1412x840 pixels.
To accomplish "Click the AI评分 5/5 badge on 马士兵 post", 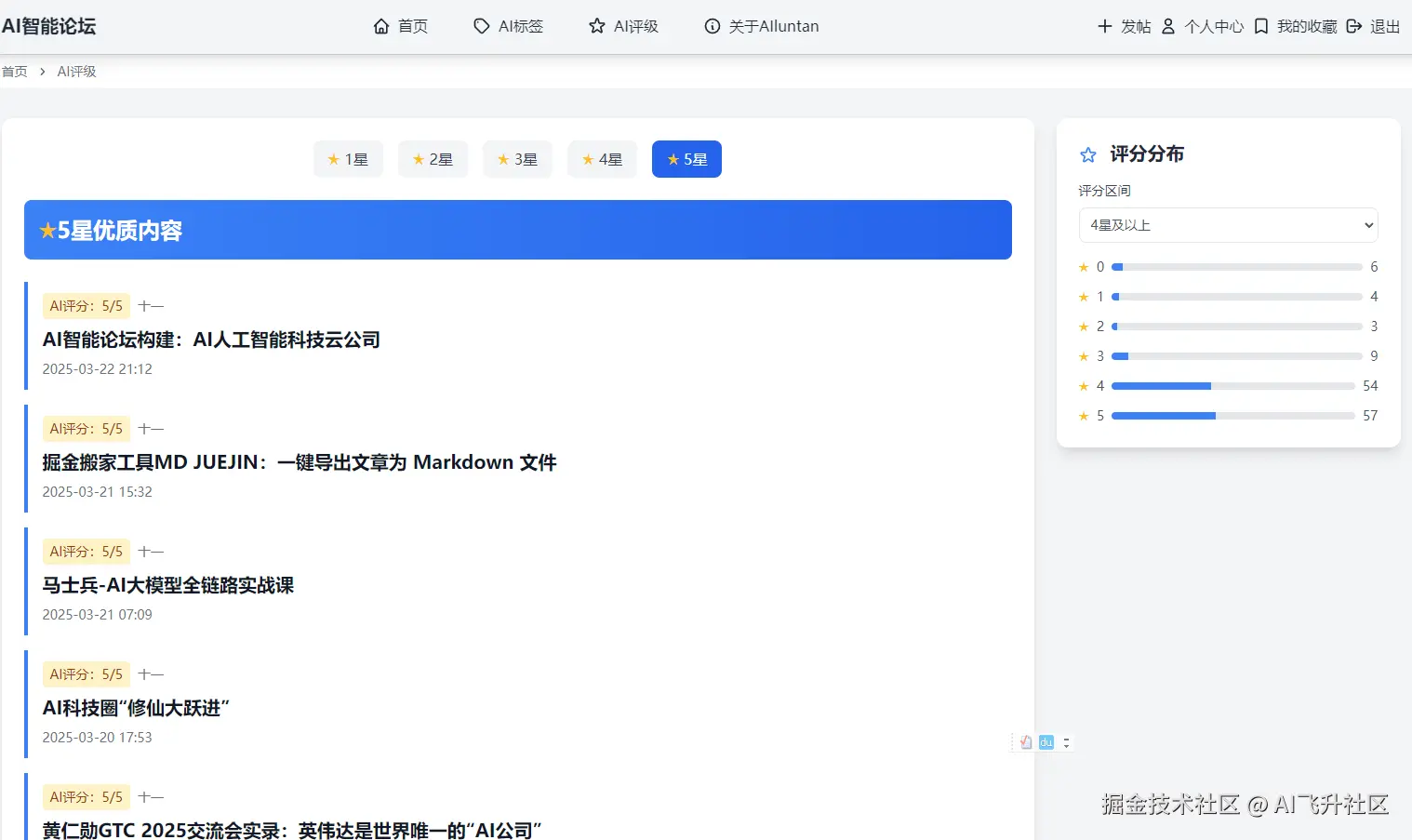I will (x=87, y=552).
